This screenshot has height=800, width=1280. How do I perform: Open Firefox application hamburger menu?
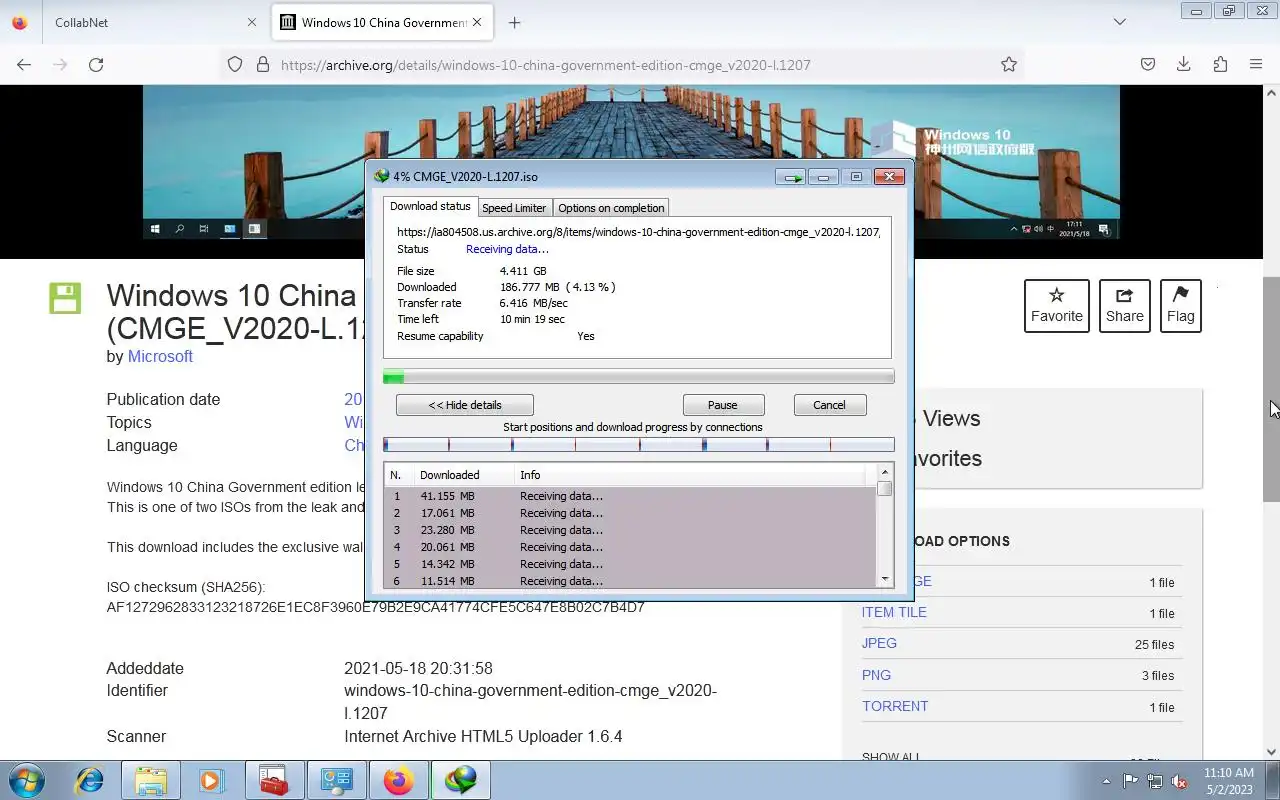coord(1256,64)
